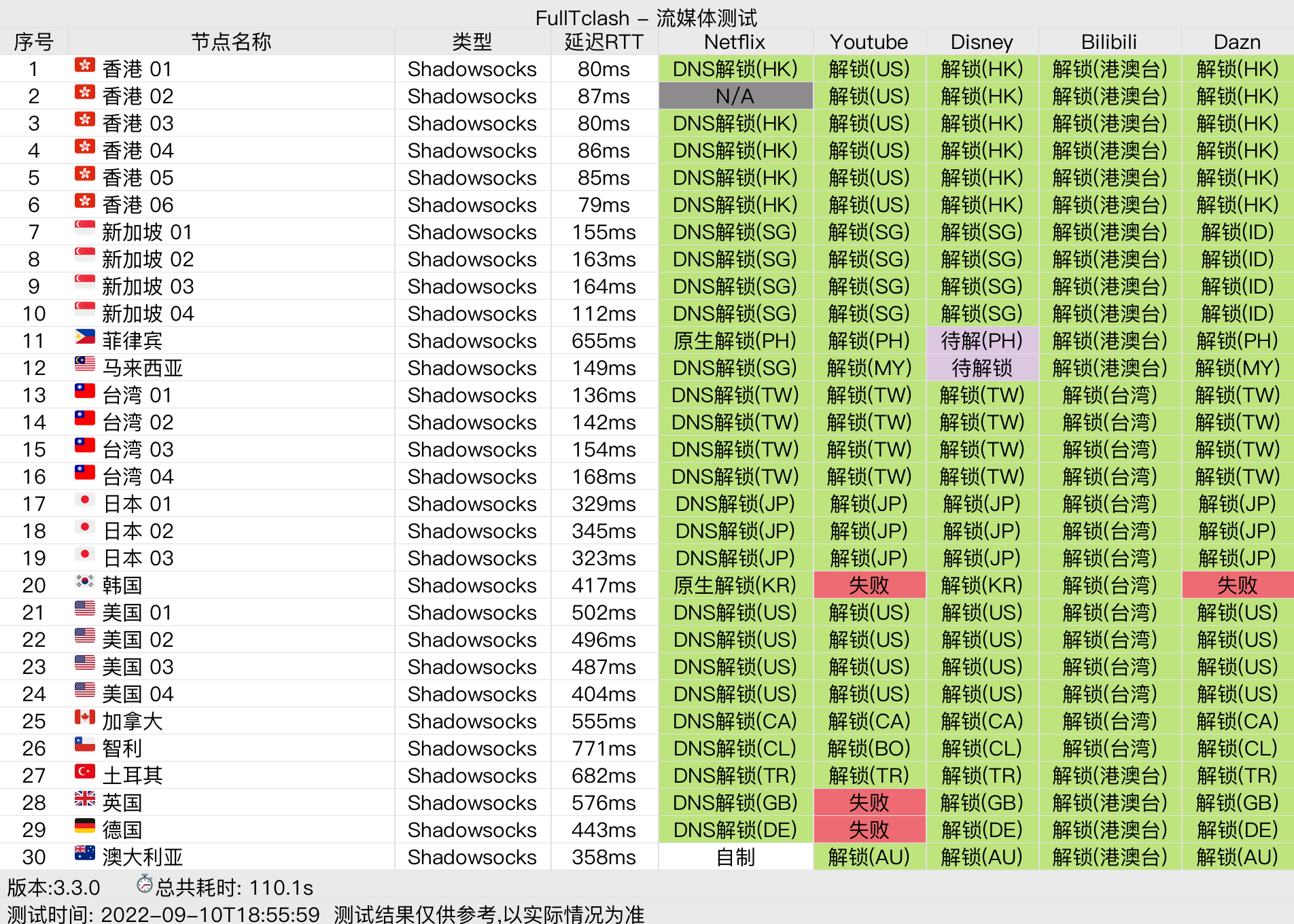Click the Singapore flag icon beside 新加坡 04

85,310
